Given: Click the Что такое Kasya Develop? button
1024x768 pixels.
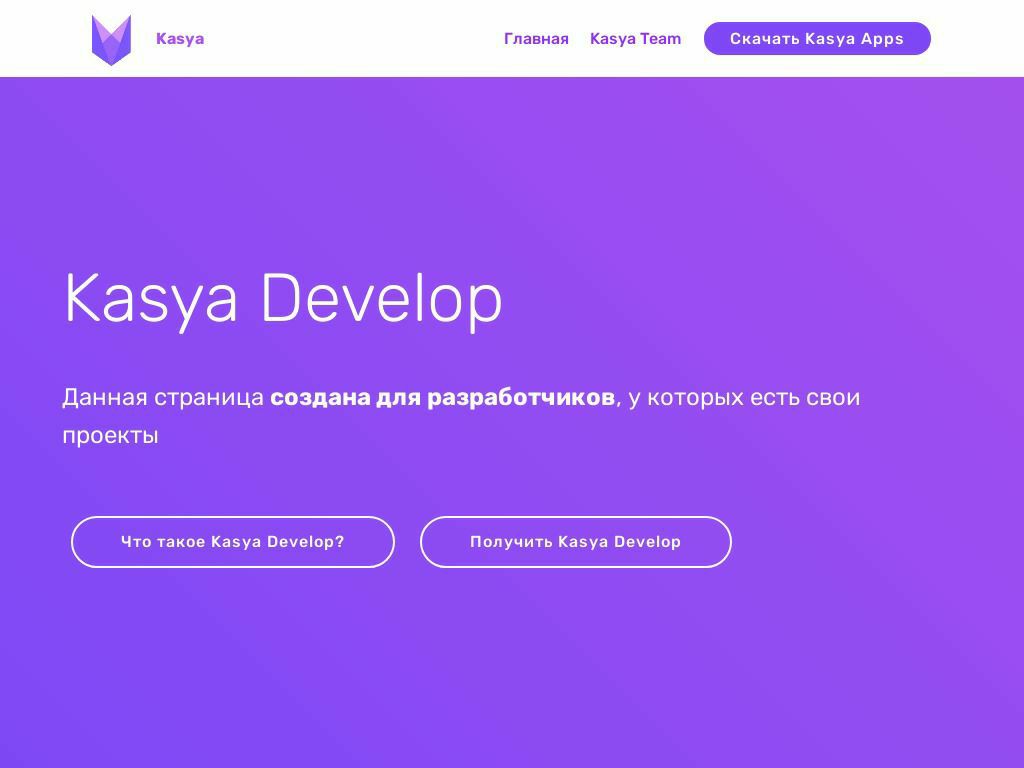Looking at the screenshot, I should [233, 542].
